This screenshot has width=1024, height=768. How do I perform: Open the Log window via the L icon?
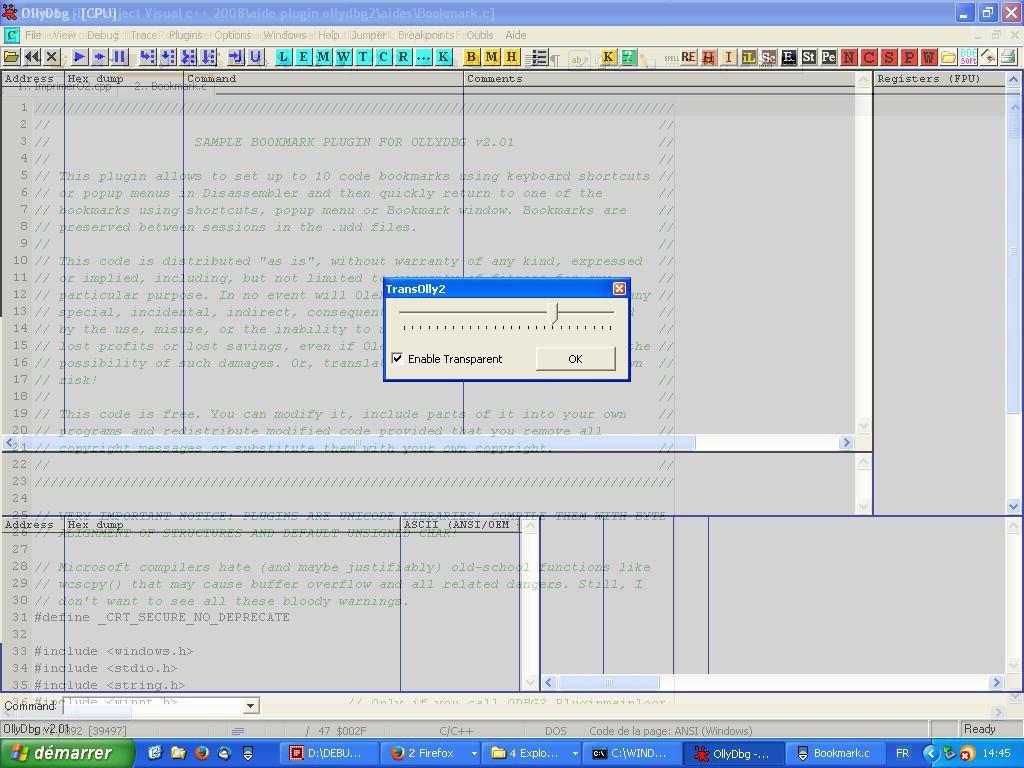(283, 57)
